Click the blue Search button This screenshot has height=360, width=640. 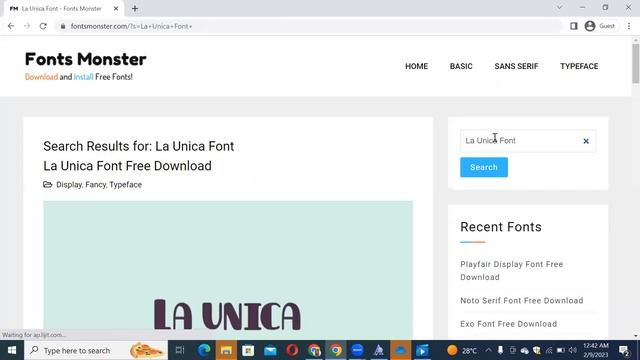click(x=484, y=167)
